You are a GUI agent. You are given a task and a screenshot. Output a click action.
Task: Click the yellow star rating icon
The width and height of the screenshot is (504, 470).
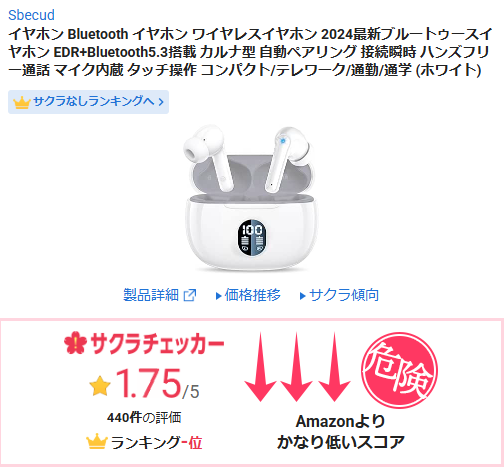tap(100, 386)
